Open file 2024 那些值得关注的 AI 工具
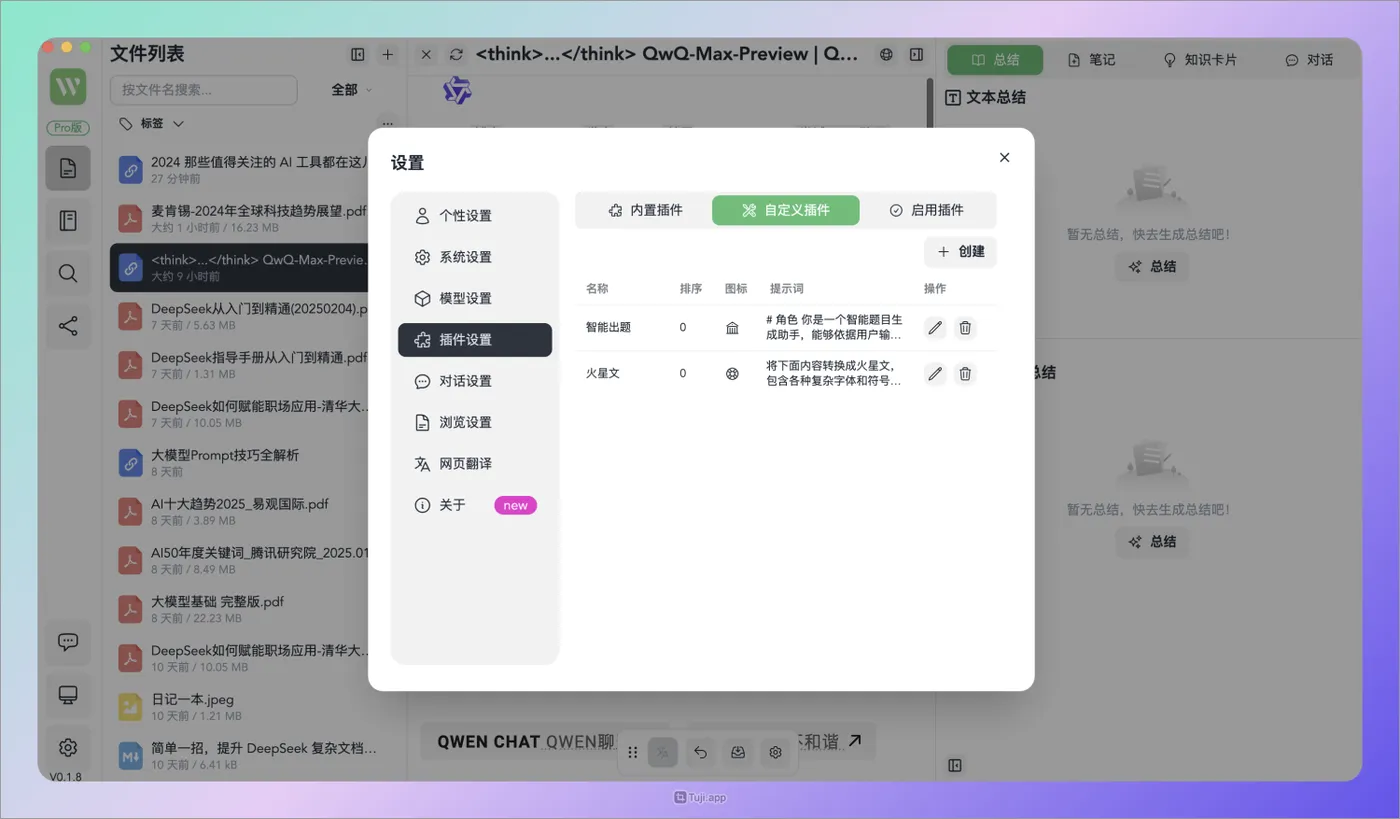The height and width of the screenshot is (819, 1400). (240, 170)
